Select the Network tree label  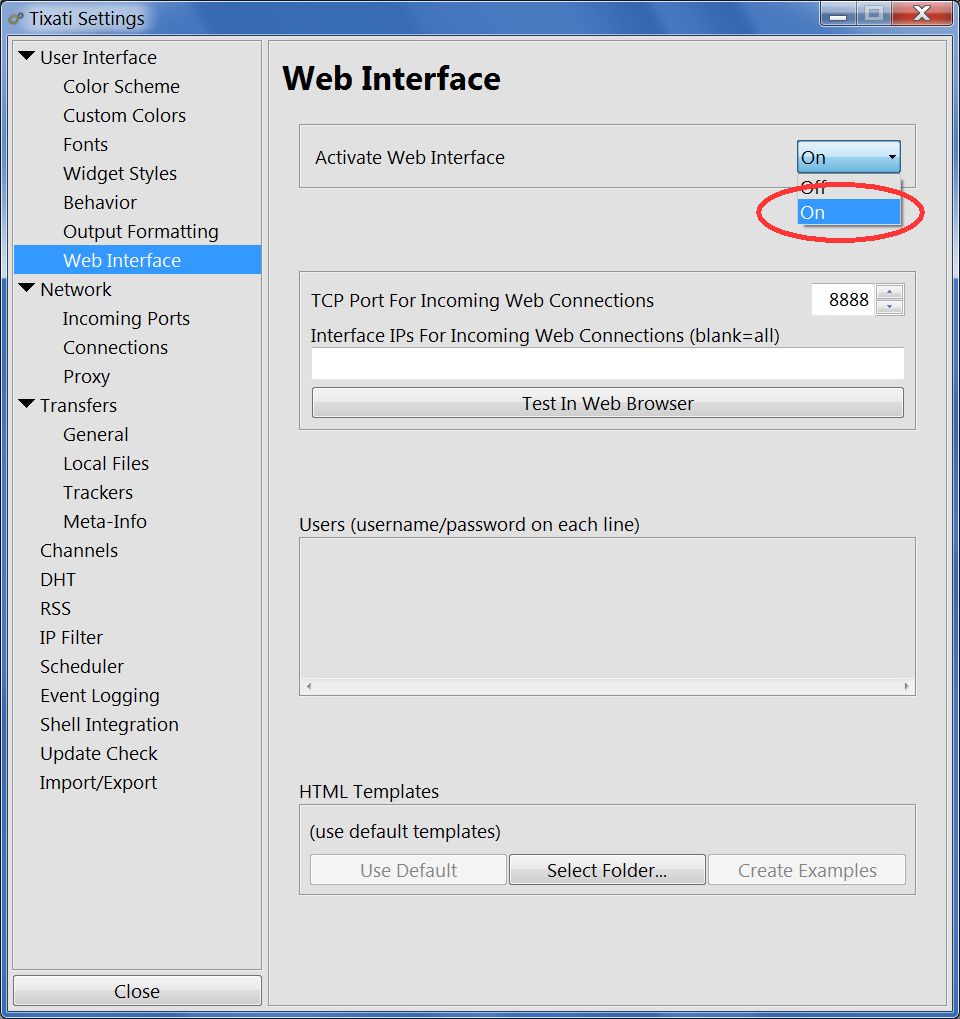click(x=75, y=289)
